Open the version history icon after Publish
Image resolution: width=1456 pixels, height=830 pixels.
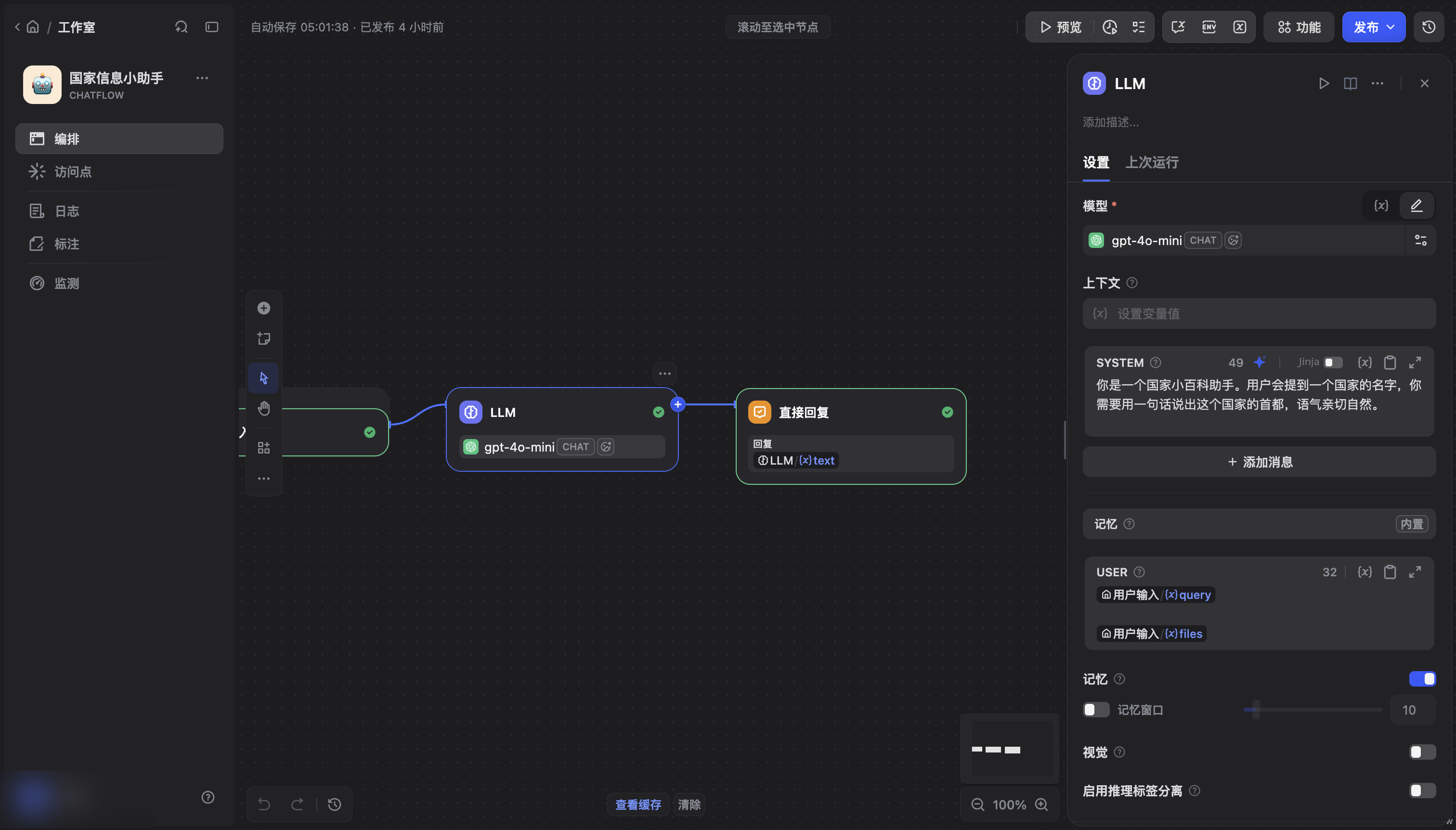pos(1429,27)
